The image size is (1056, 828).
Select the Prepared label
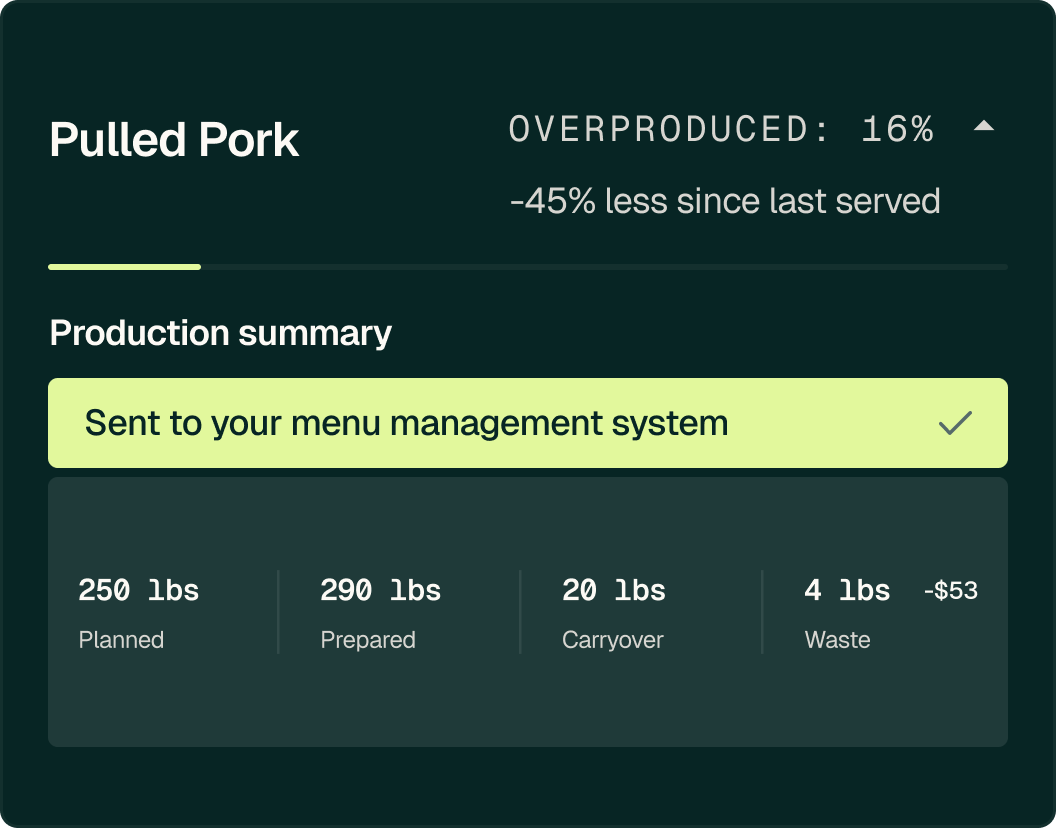(x=368, y=640)
